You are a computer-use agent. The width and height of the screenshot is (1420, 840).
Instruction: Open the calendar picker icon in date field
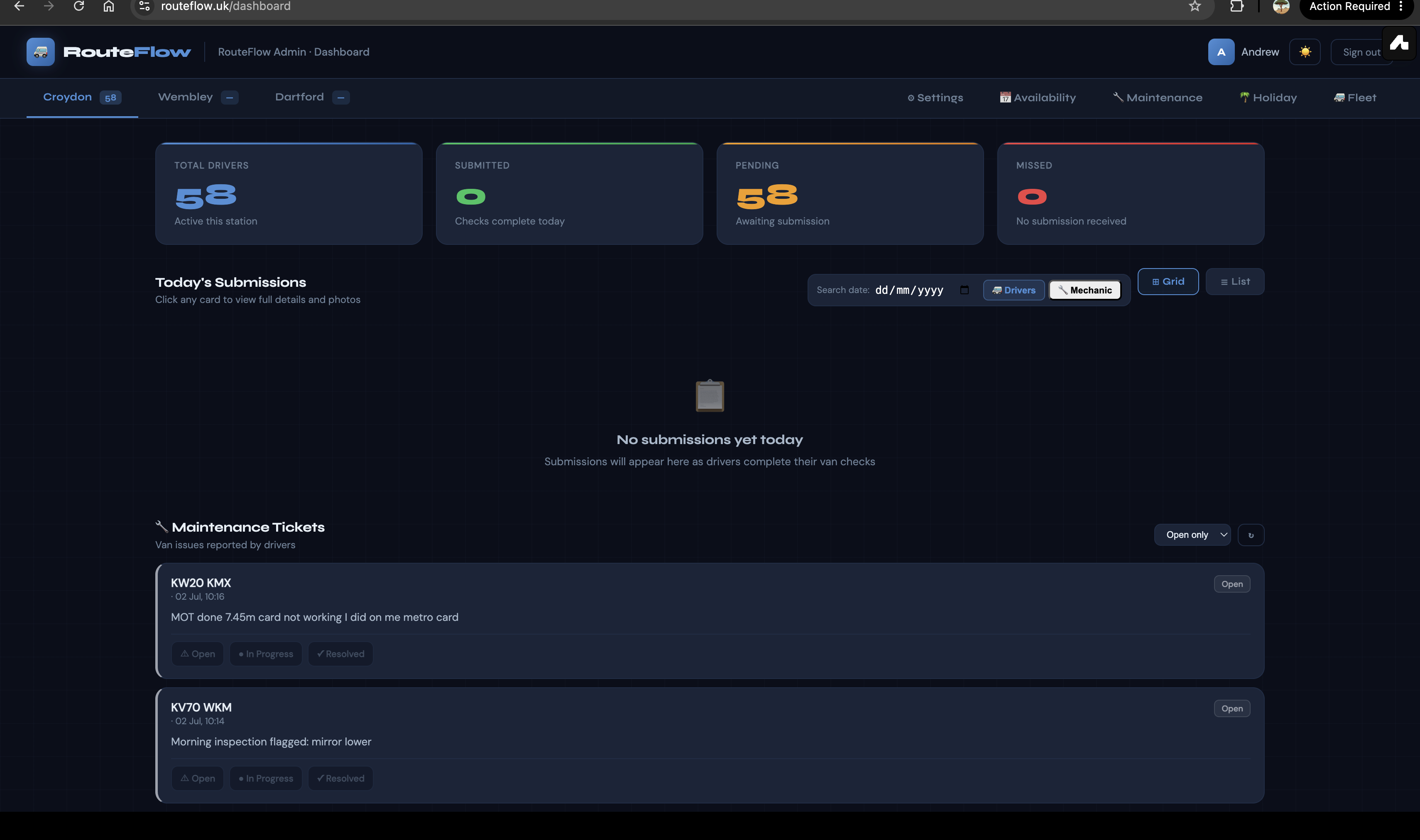964,291
